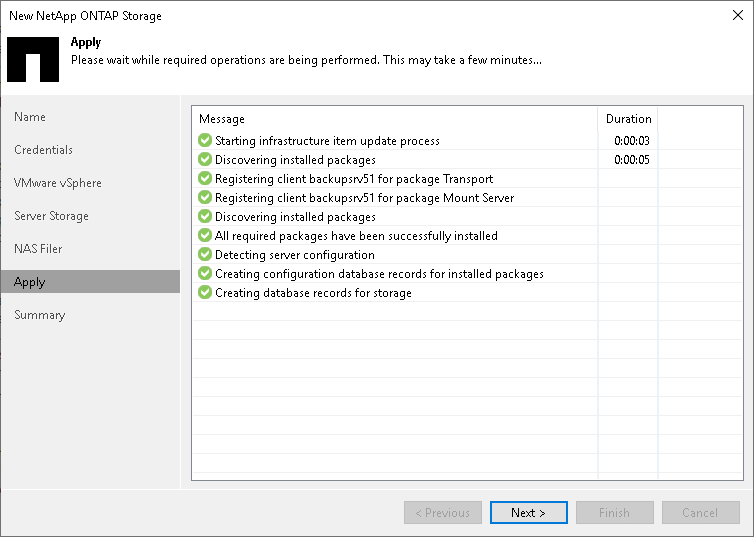
Task: Click check icon beside Registering client package Transport
Action: pyautogui.click(x=205, y=178)
